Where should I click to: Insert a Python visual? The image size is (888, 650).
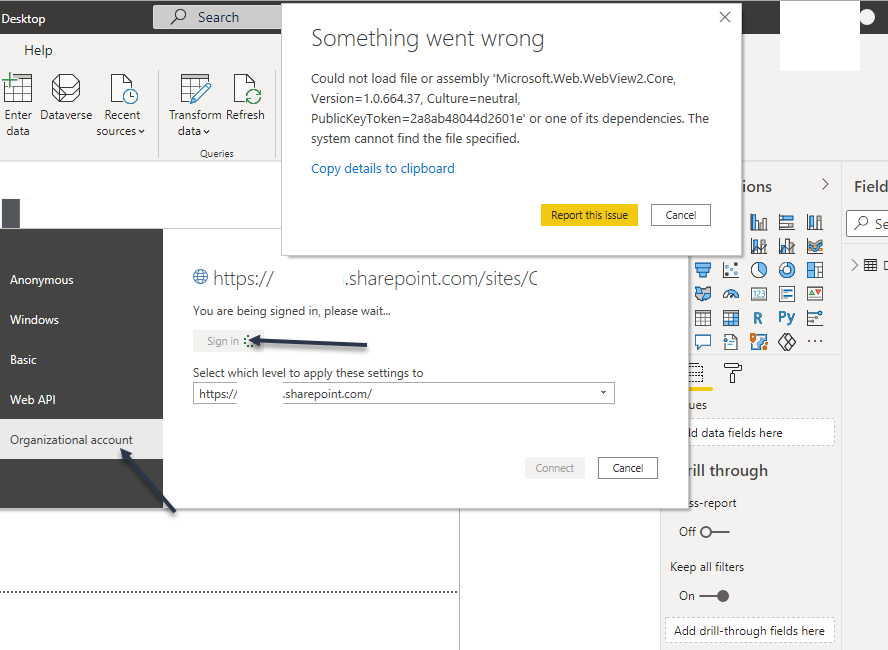787,318
